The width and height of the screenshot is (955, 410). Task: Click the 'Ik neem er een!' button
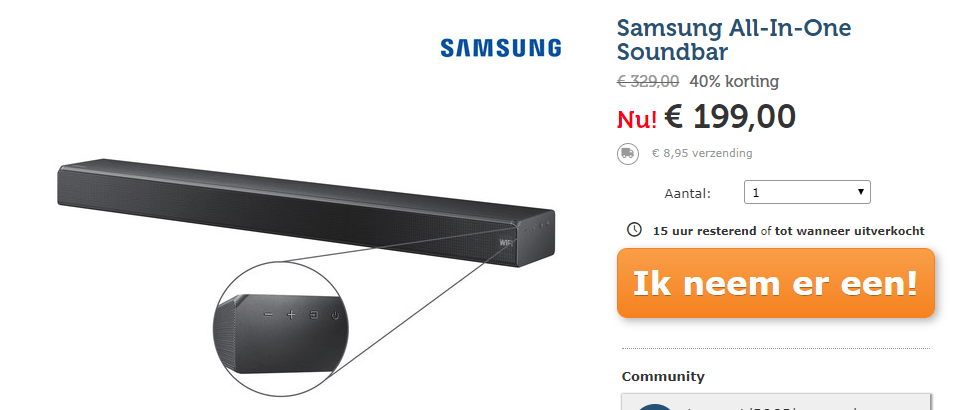pyautogui.click(x=775, y=283)
